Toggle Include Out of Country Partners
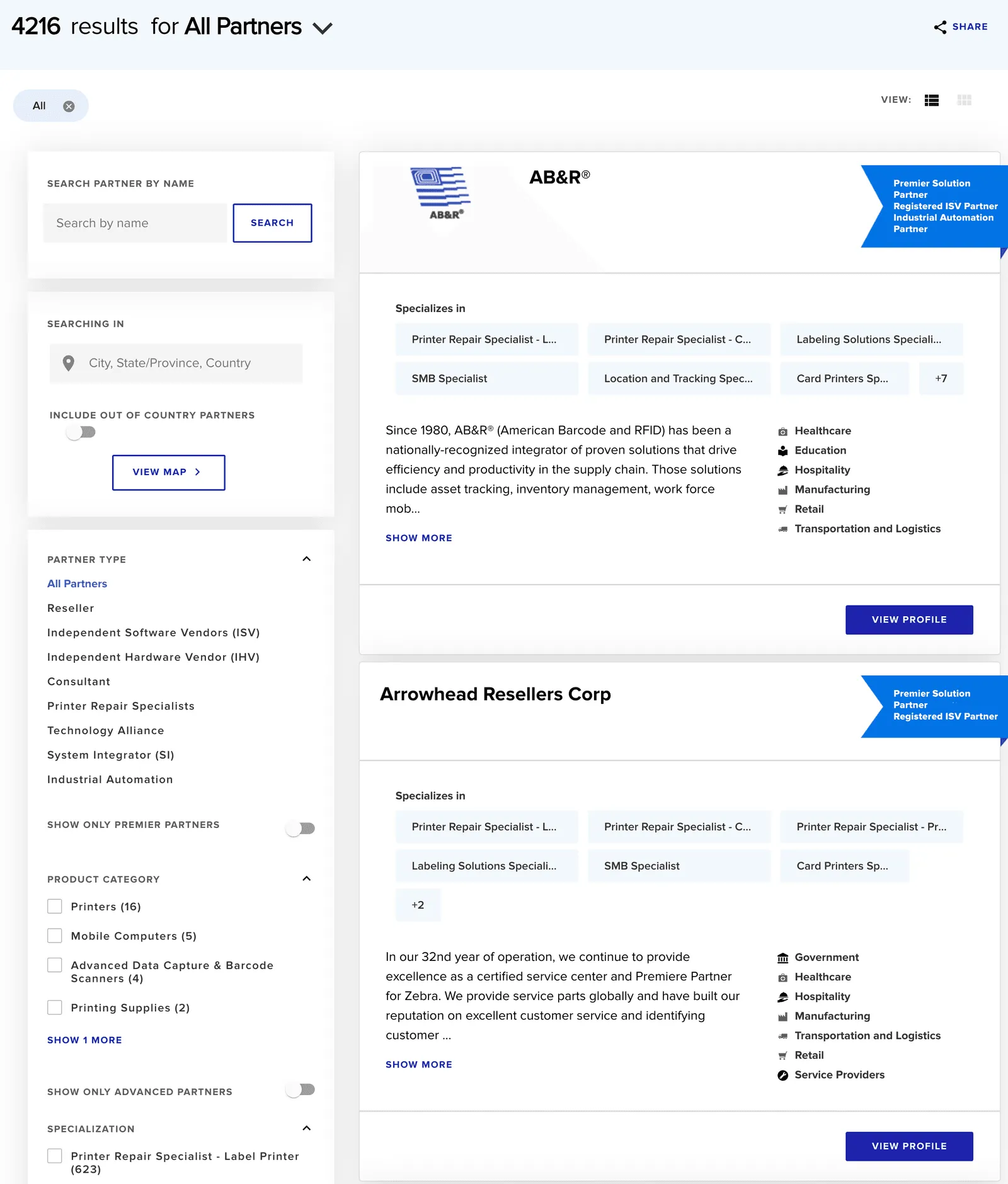Image resolution: width=1008 pixels, height=1184 pixels. coord(81,432)
